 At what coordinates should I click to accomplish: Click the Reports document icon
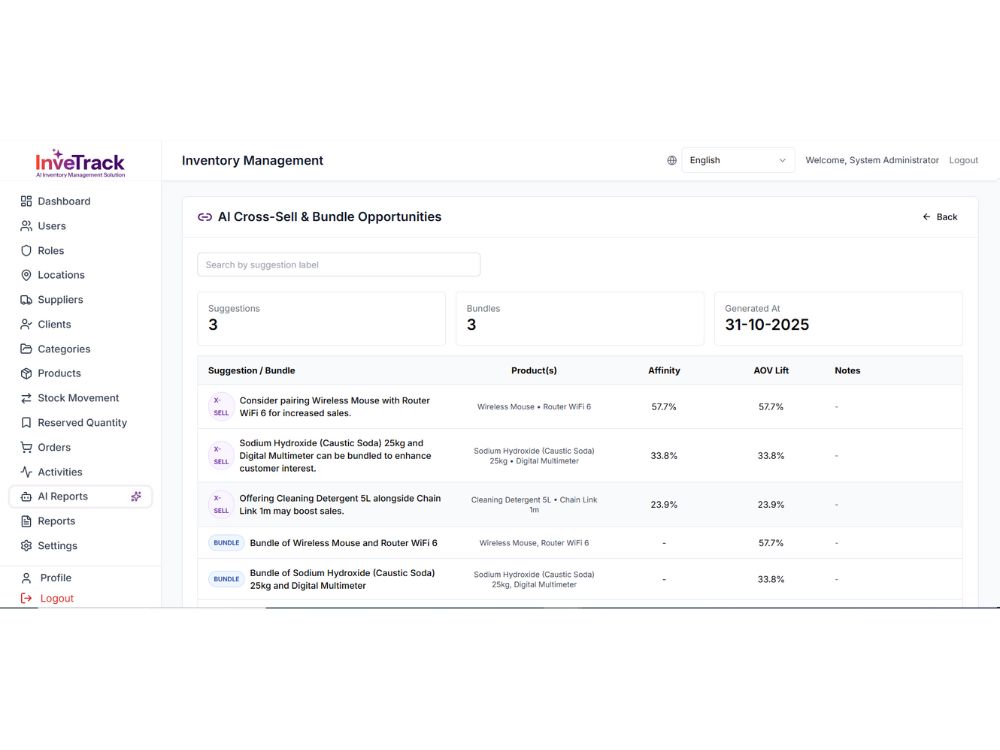[26, 521]
